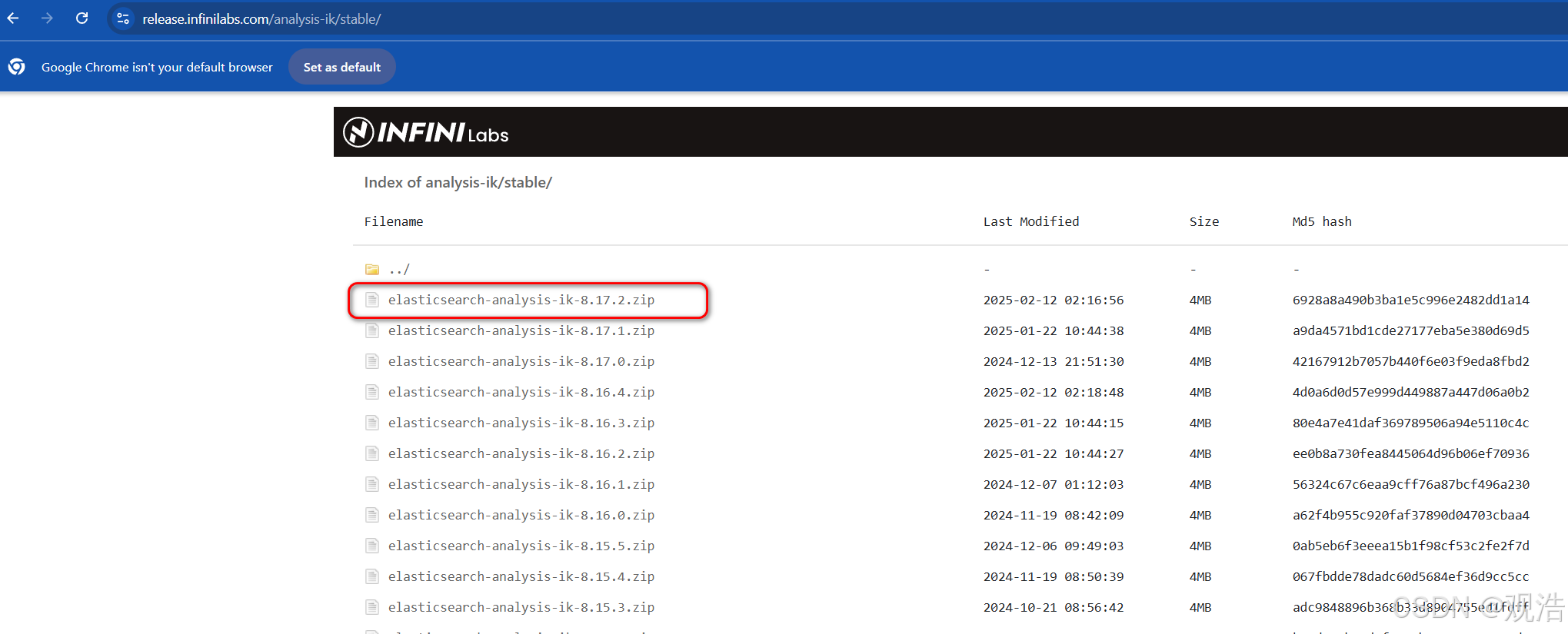Select hash a9da4571bd1cde27177eba5e380d69d5
Screen dimensions: 1568x634
(1411, 330)
